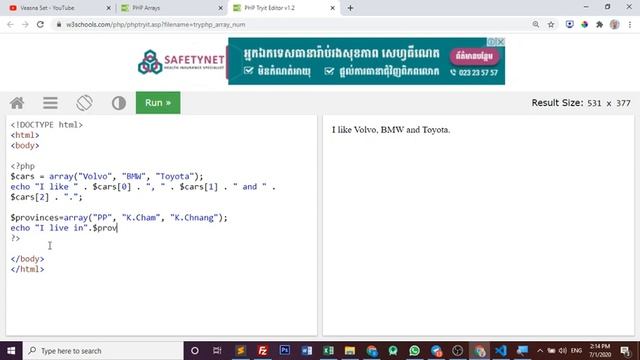Change editor orientation with rotate icon
640x360 pixels.
(84, 103)
